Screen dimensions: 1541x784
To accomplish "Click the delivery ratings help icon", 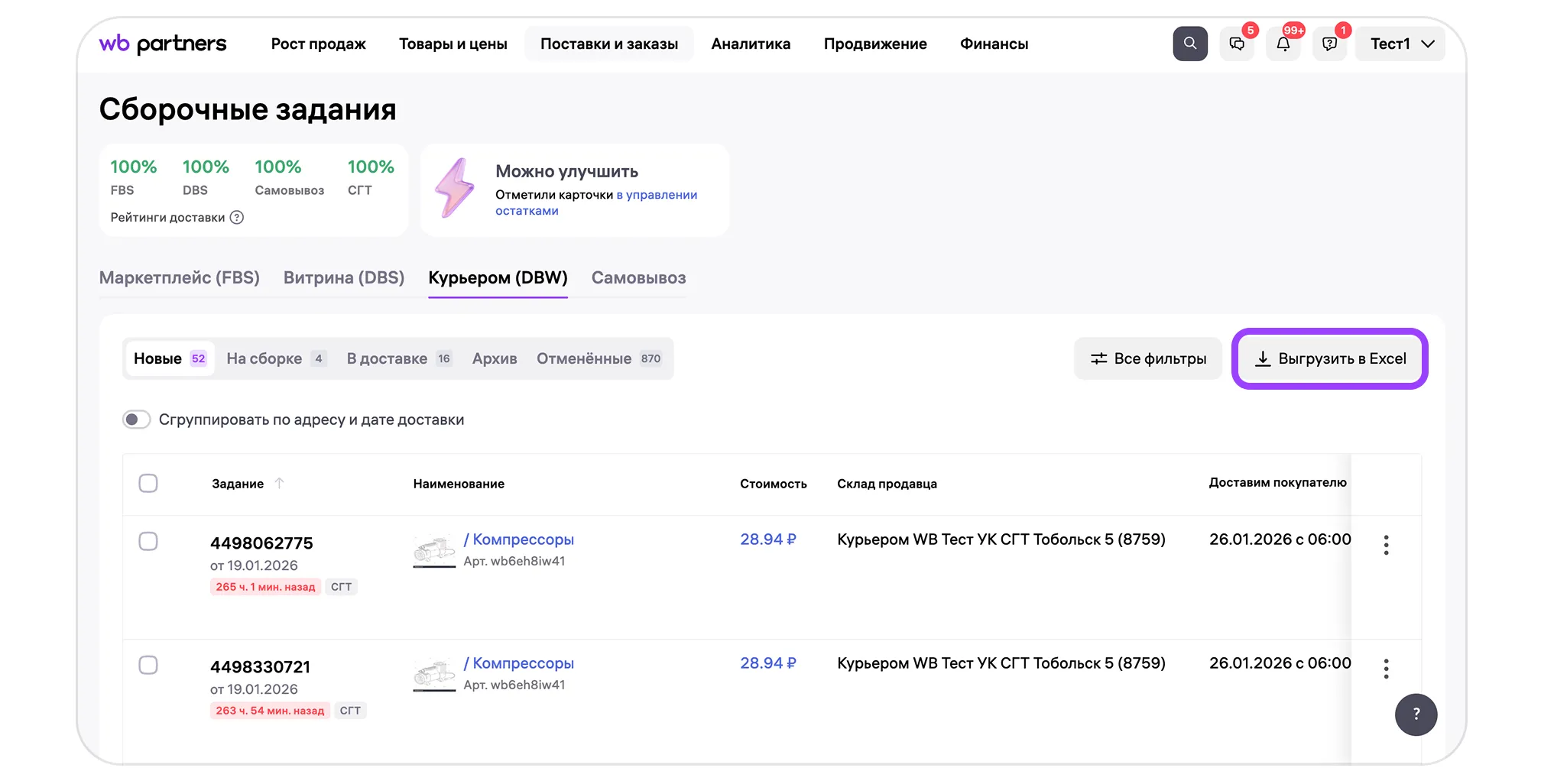I will [237, 218].
